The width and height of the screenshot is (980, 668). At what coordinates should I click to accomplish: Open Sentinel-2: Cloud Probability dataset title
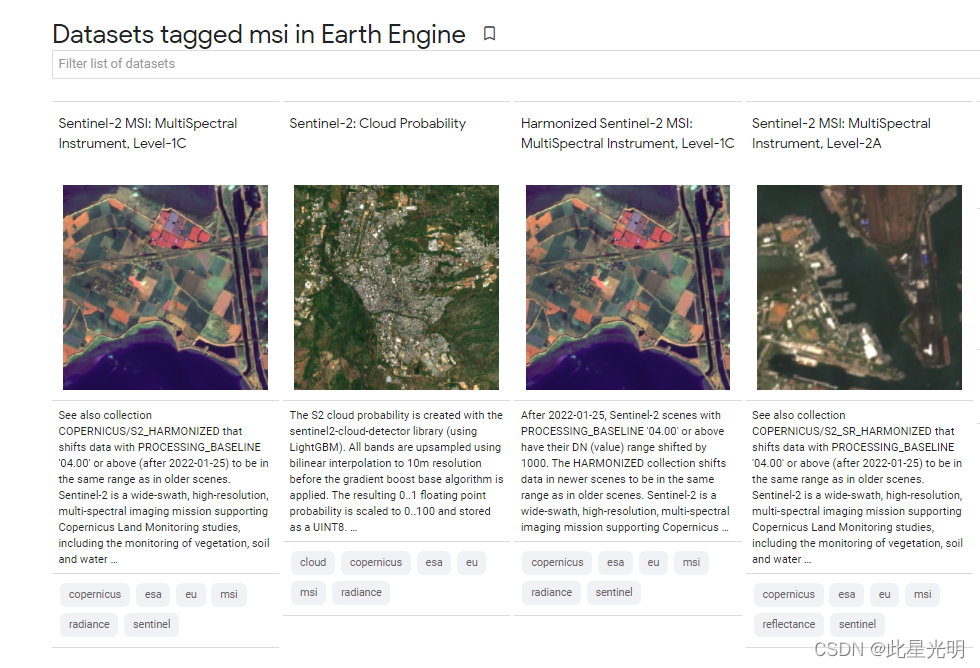point(378,124)
